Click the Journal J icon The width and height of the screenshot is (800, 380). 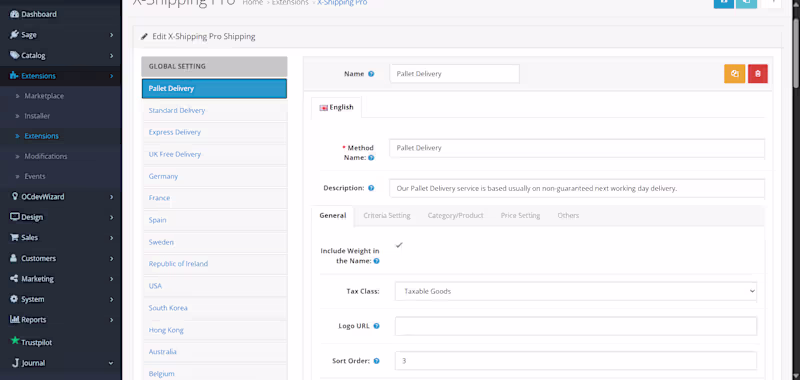coord(15,363)
